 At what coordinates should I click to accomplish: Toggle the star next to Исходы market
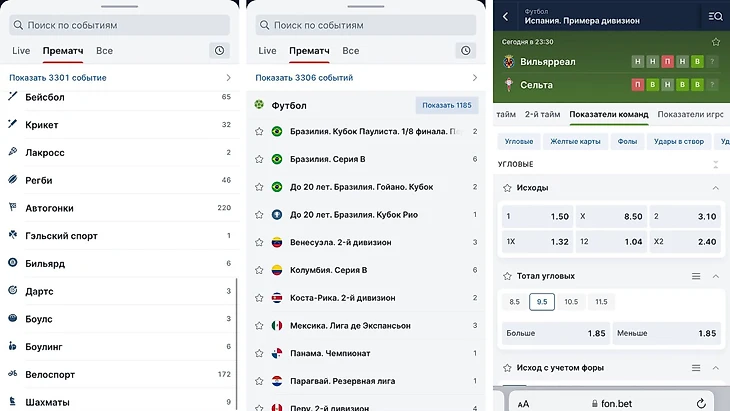point(507,188)
